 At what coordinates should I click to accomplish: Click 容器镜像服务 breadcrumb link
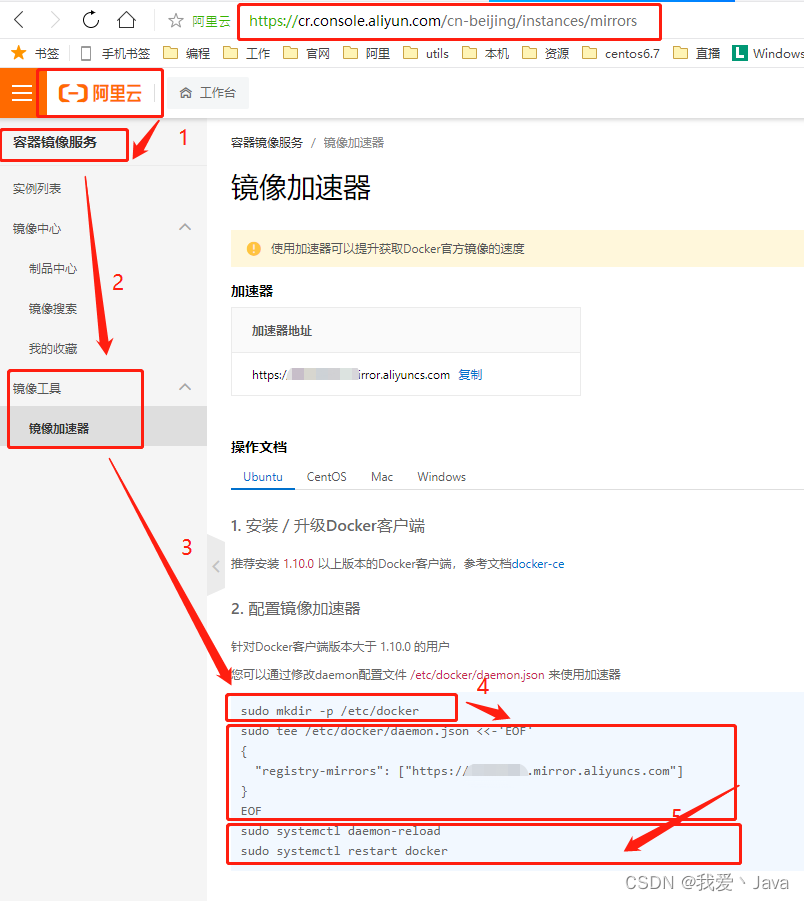coord(267,143)
